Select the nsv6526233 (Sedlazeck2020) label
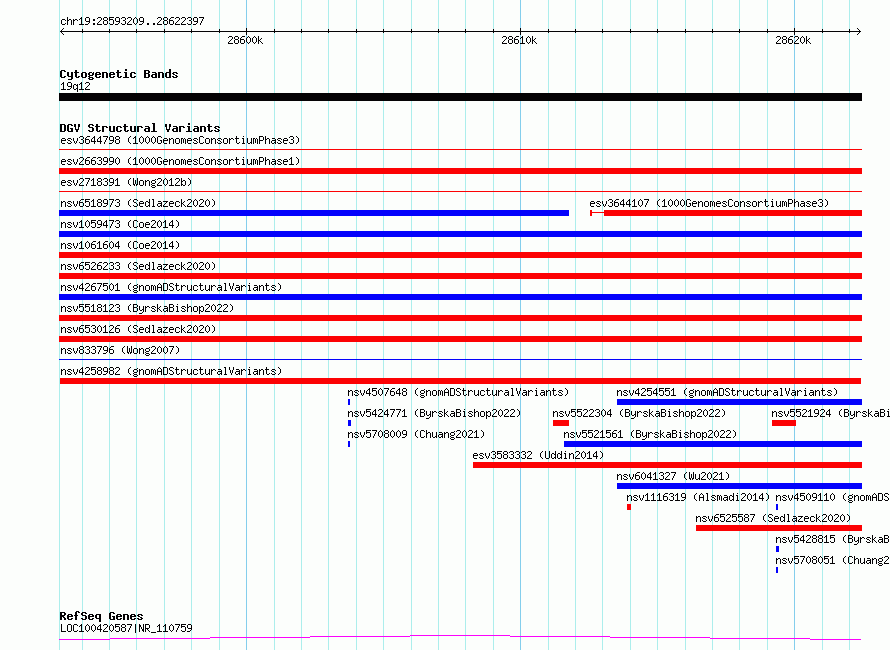The image size is (890, 650). (138, 266)
